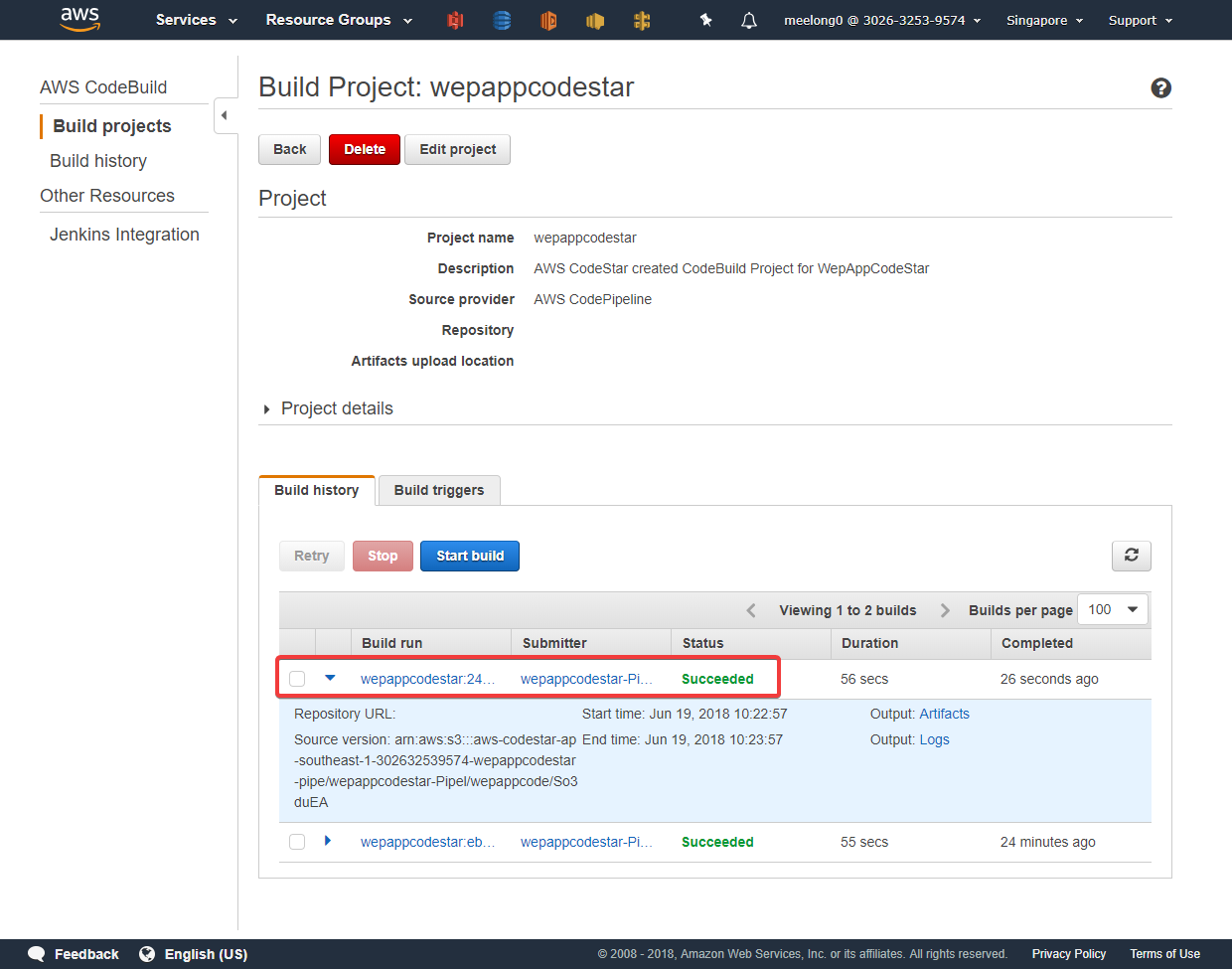Click the Feedback speech bubble icon
Viewport: 1232px width, 969px height.
(37, 954)
